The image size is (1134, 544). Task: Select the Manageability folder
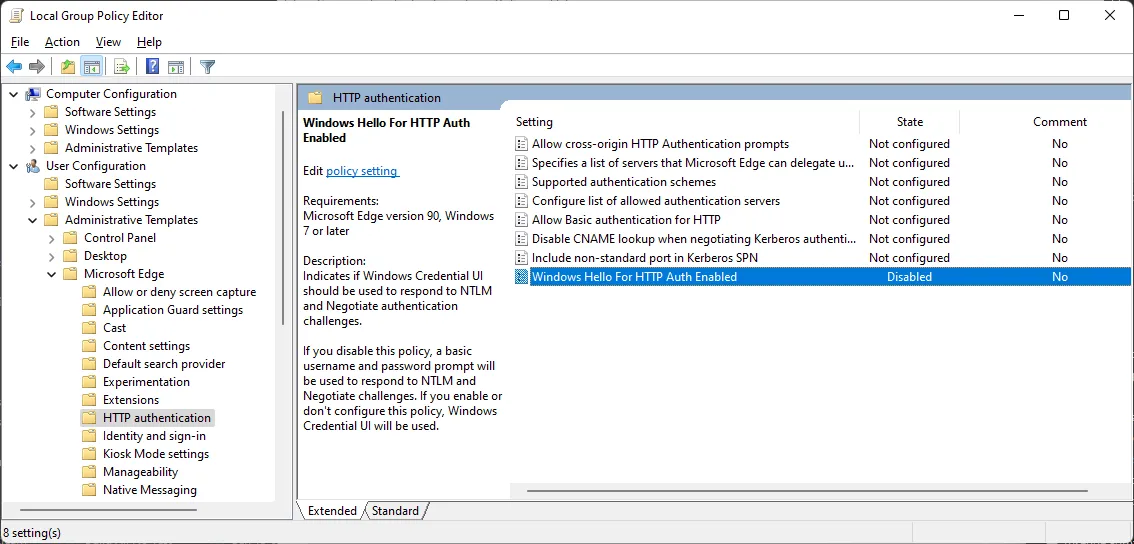[x=140, y=472]
